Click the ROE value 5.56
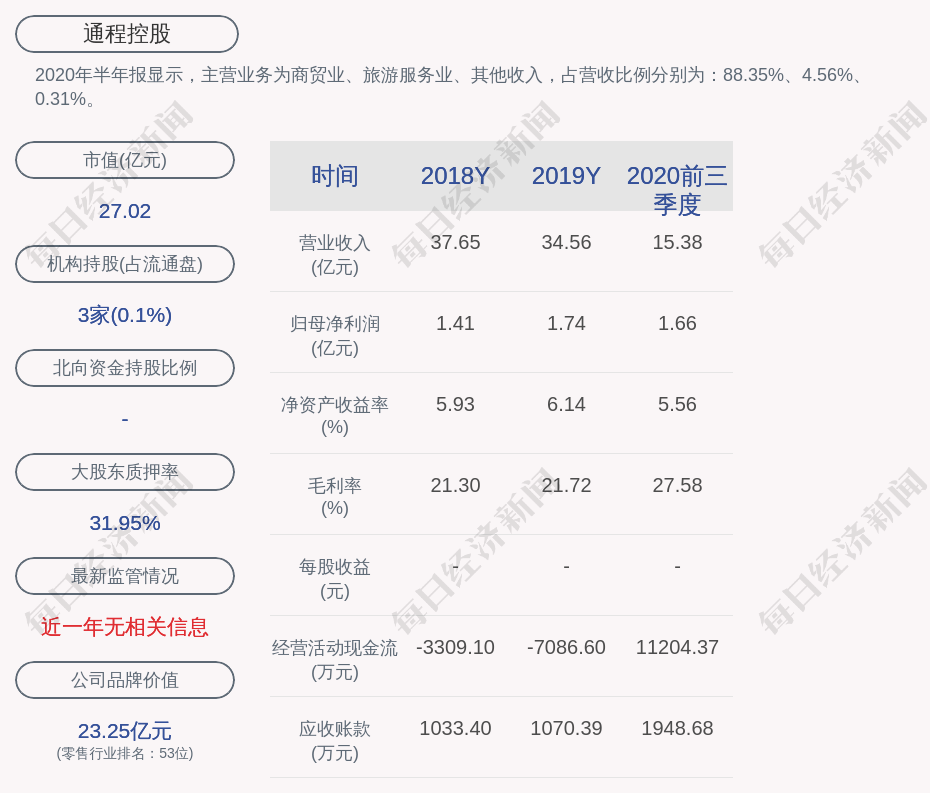Viewport: 930px width, 793px height. 677,405
